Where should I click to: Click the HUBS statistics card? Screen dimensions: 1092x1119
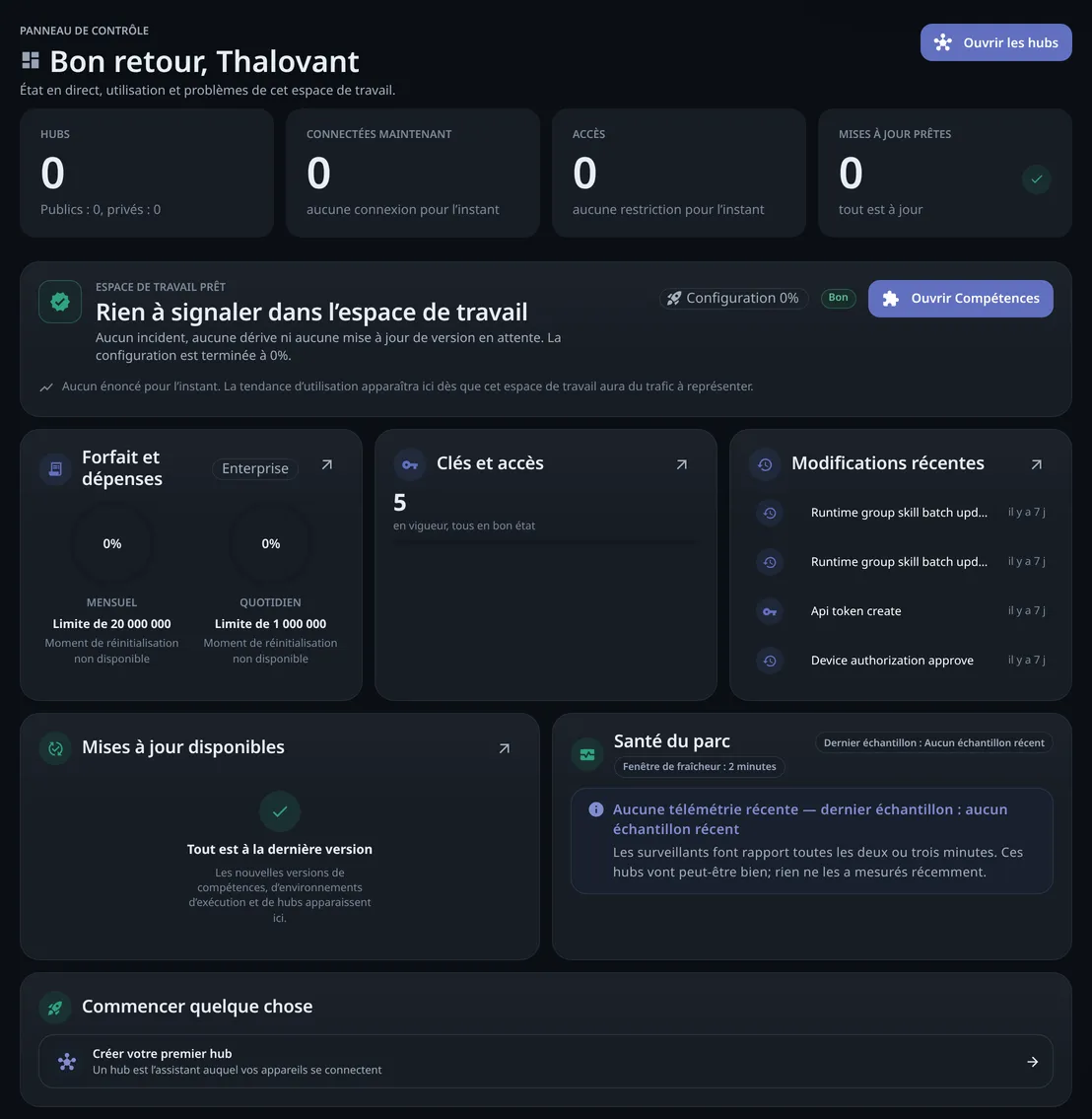point(147,173)
